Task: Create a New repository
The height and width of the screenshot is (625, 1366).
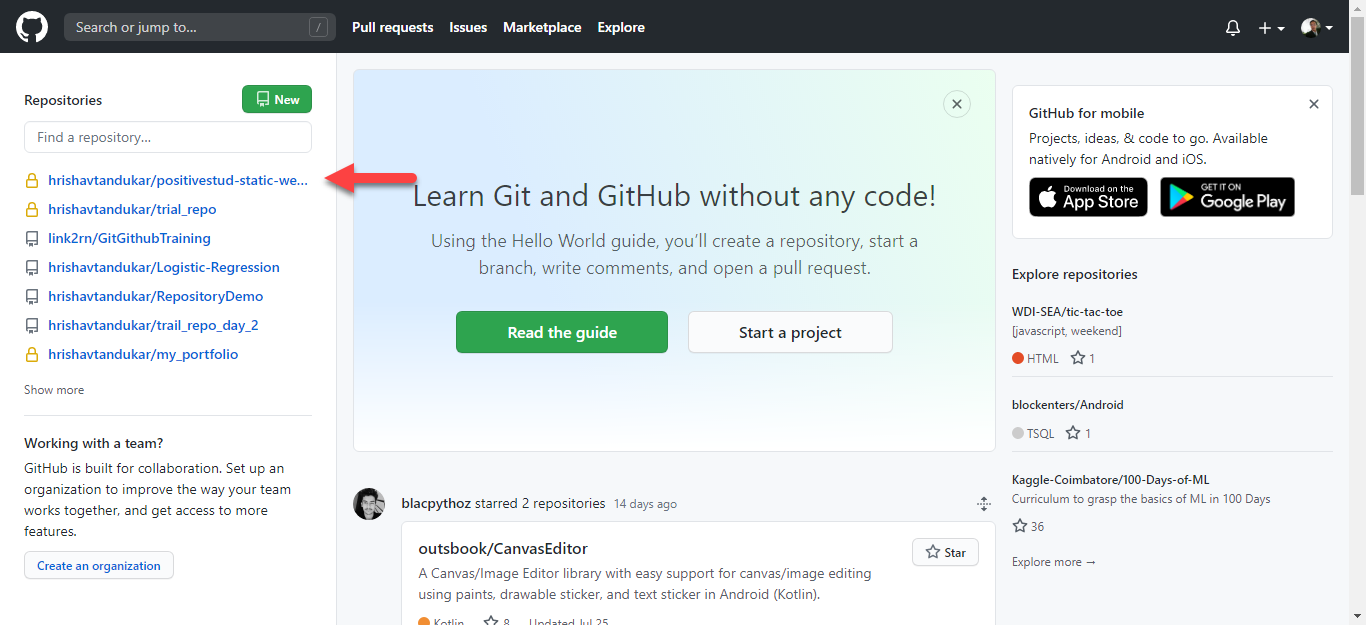Action: 277,99
